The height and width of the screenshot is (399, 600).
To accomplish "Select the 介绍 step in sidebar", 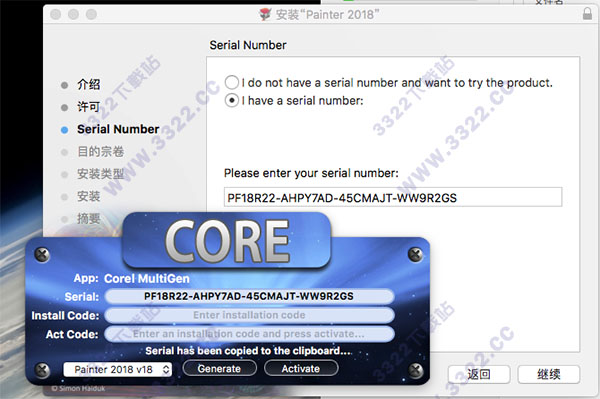I will click(88, 84).
